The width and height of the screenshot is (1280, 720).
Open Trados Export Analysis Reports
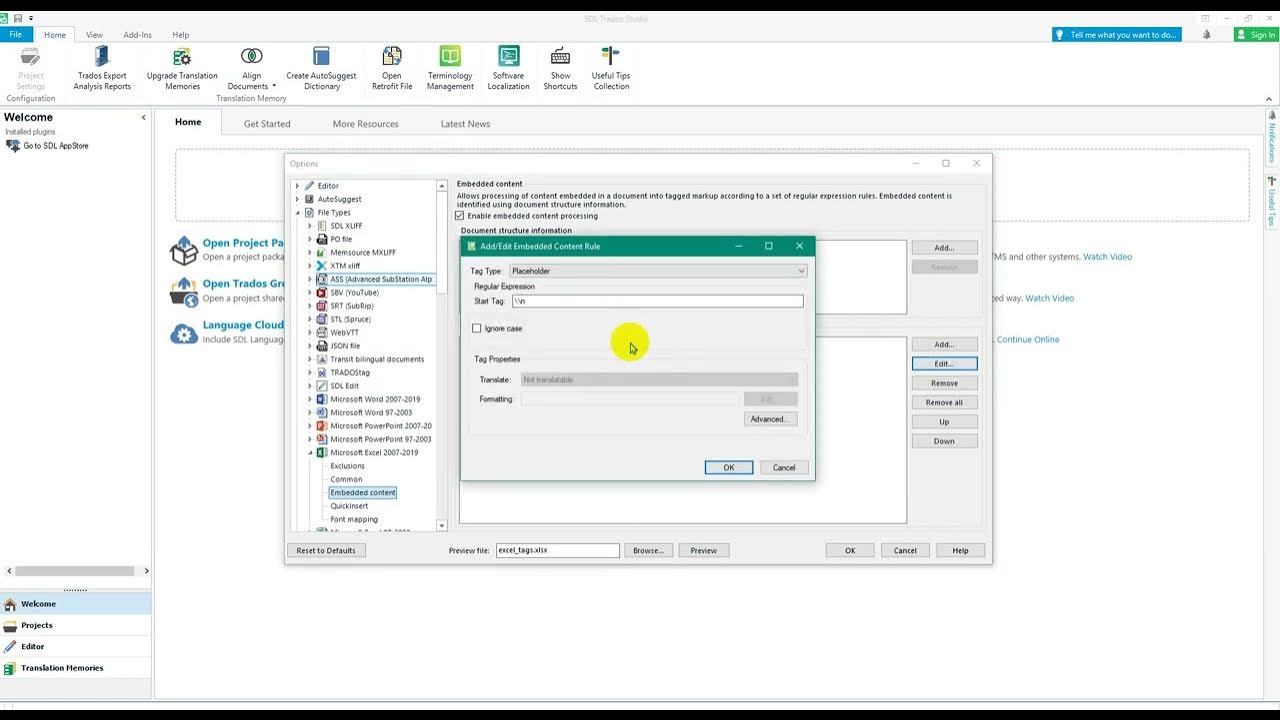pyautogui.click(x=102, y=68)
